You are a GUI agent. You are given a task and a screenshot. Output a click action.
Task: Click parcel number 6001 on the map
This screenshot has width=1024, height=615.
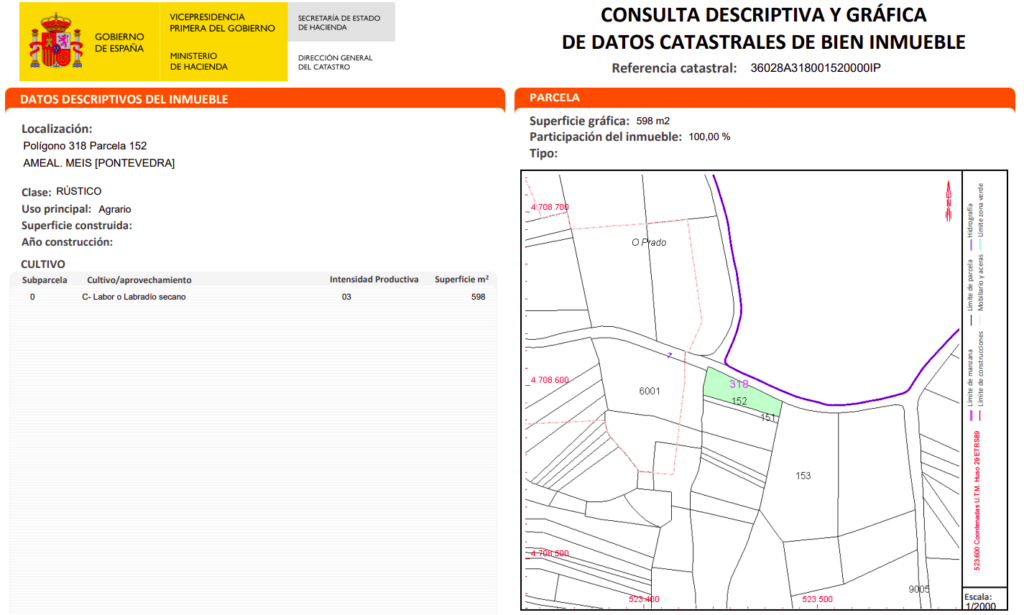tap(649, 391)
